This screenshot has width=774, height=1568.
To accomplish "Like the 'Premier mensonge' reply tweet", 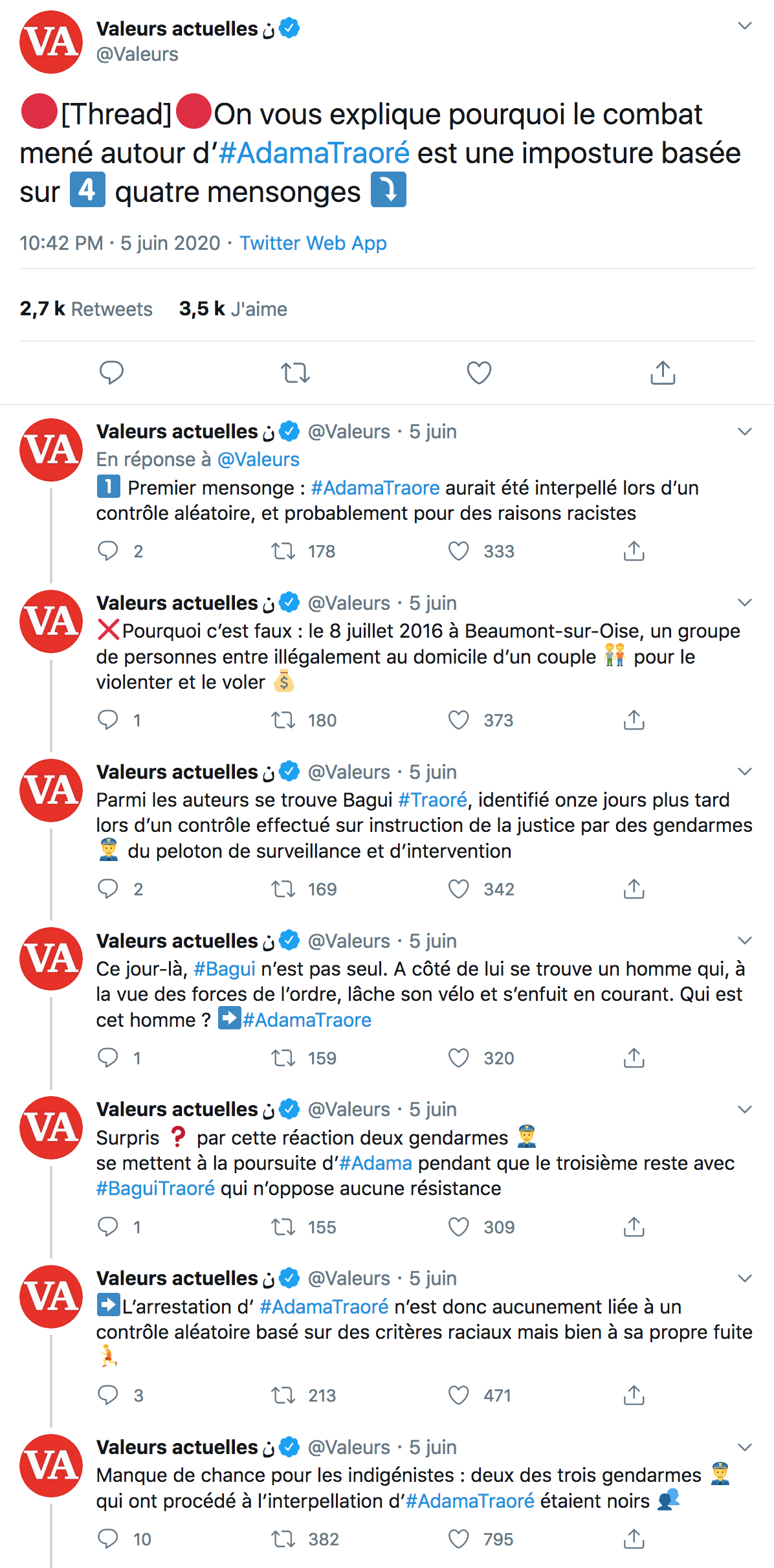I will [458, 551].
